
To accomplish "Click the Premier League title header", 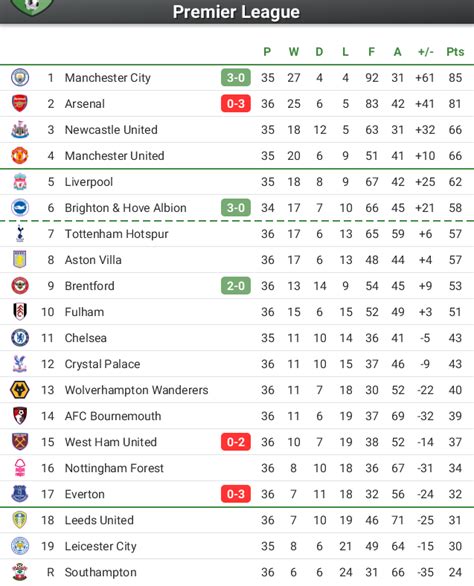I will click(x=236, y=12).
